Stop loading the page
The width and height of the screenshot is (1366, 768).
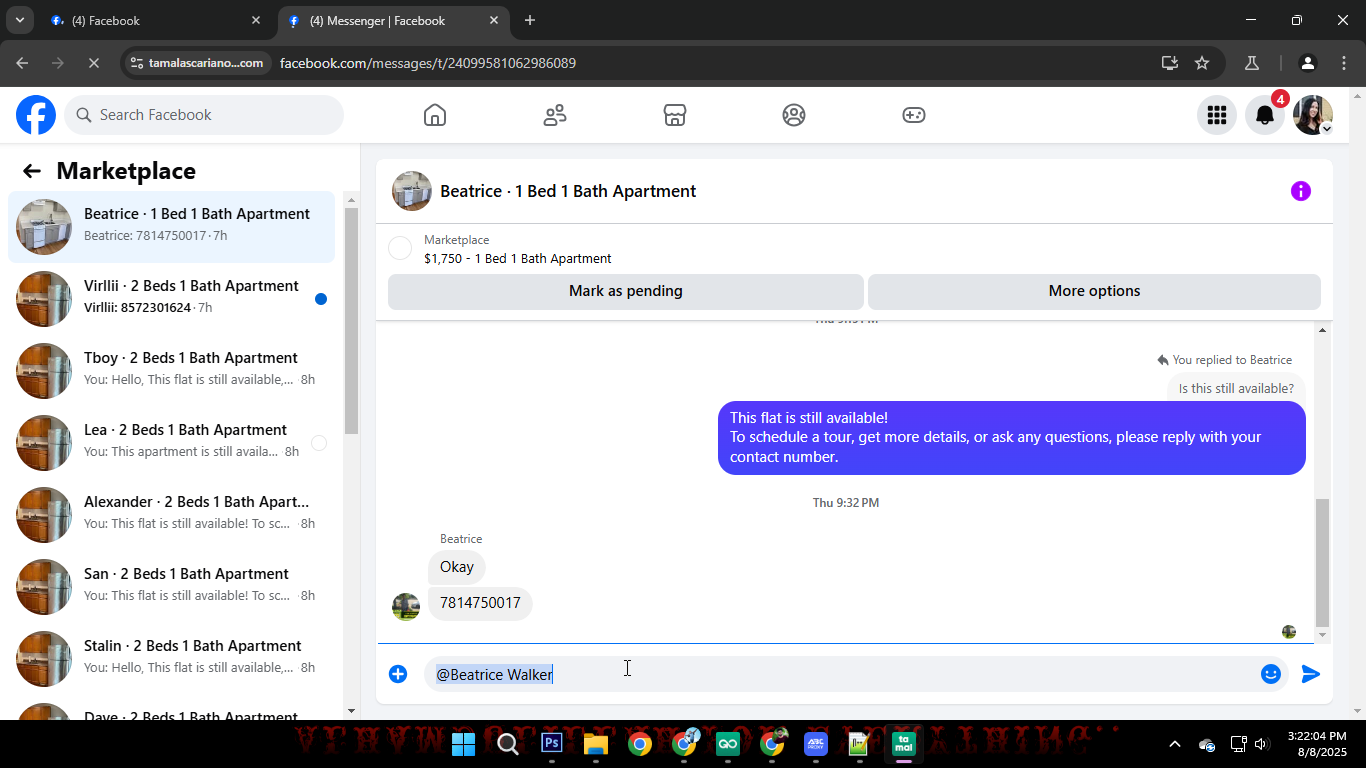click(x=93, y=63)
